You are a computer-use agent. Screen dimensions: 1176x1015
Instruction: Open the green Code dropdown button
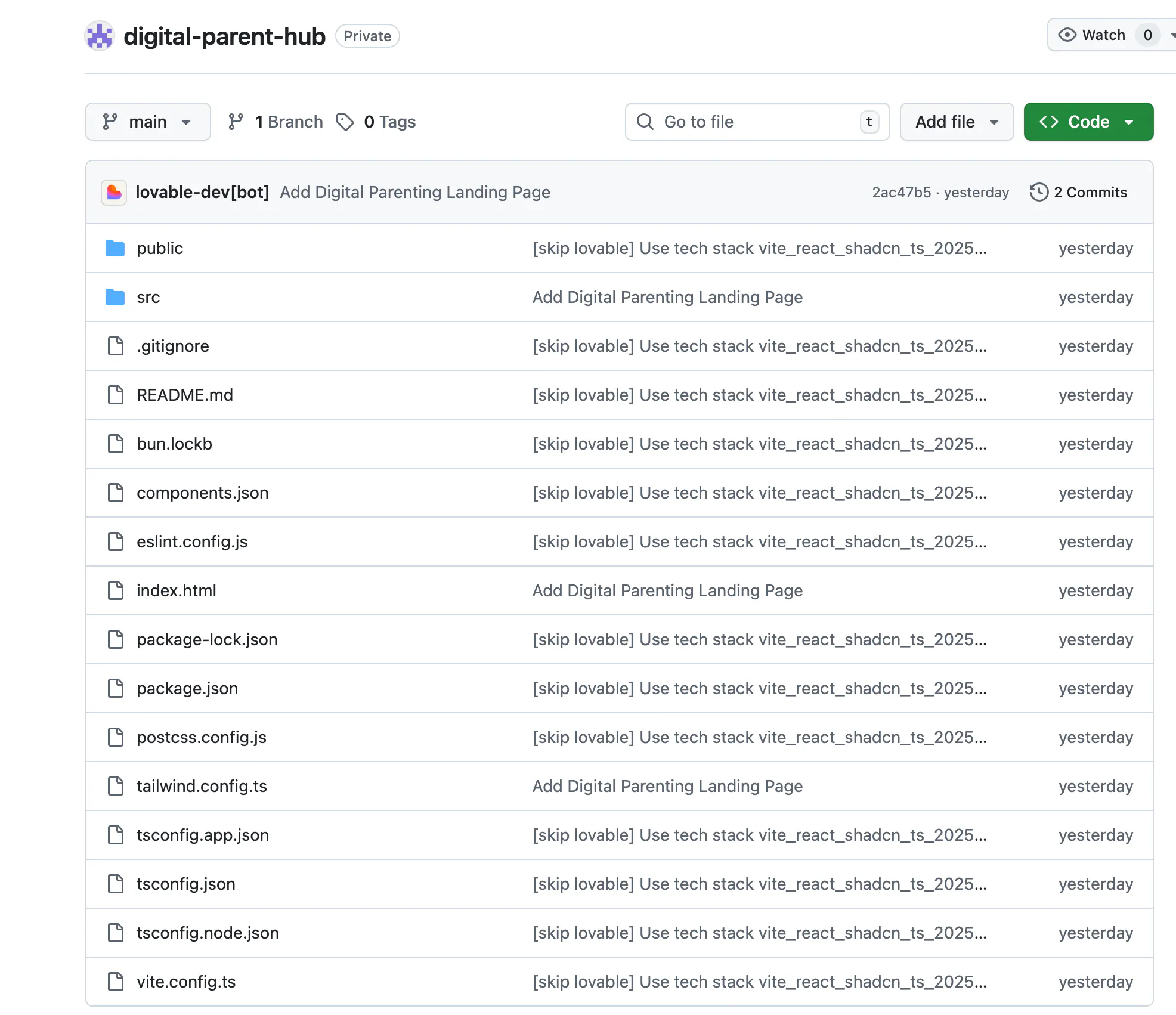(x=1088, y=122)
